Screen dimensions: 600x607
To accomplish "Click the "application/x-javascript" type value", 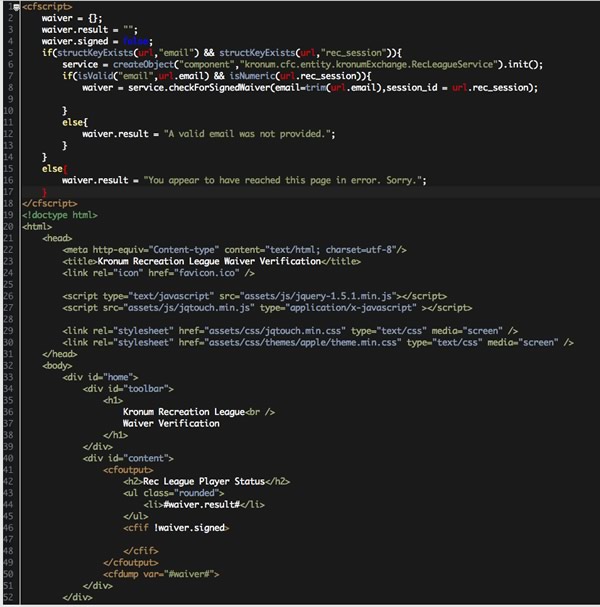I will tap(351, 308).
